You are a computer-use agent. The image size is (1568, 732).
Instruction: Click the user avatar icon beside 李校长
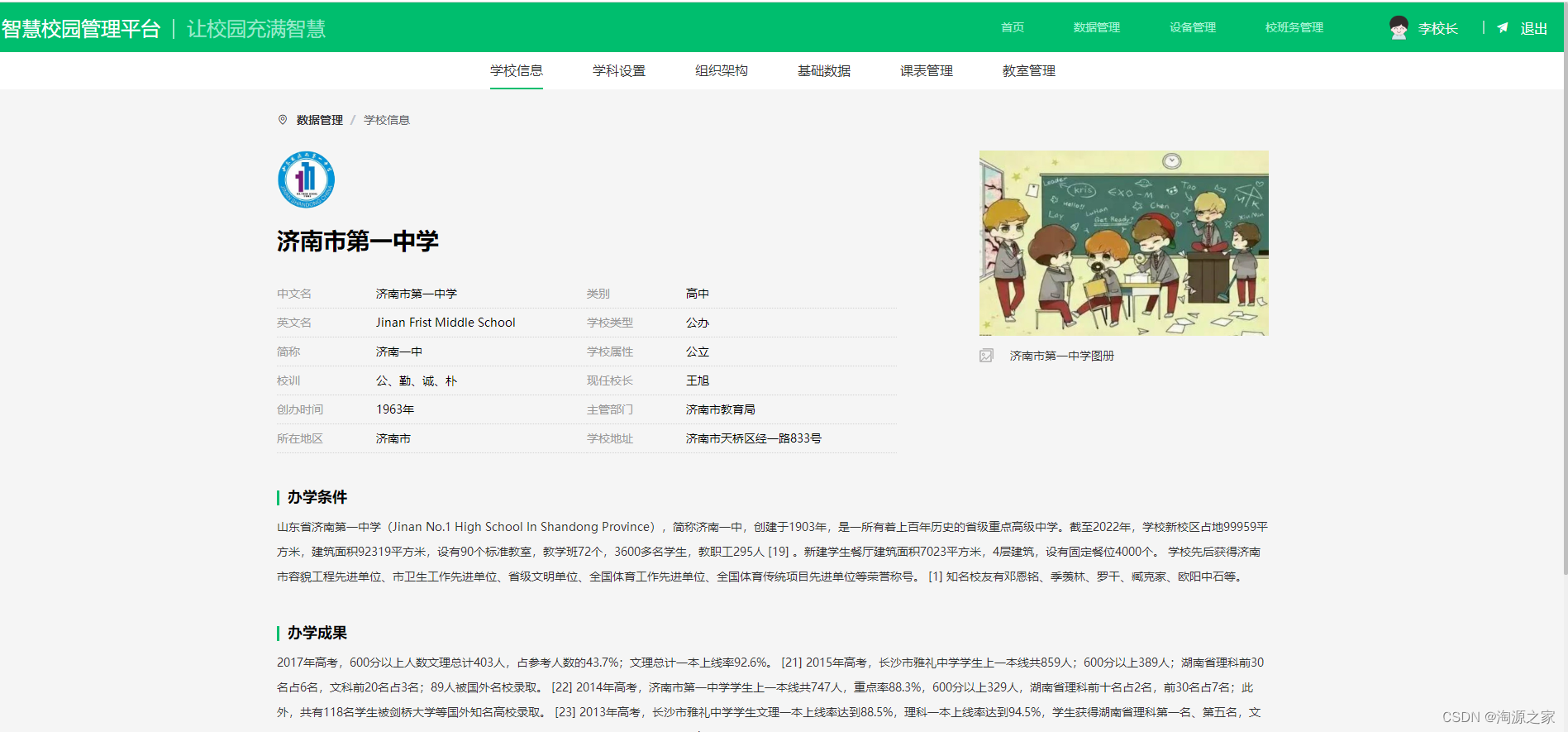1399,28
